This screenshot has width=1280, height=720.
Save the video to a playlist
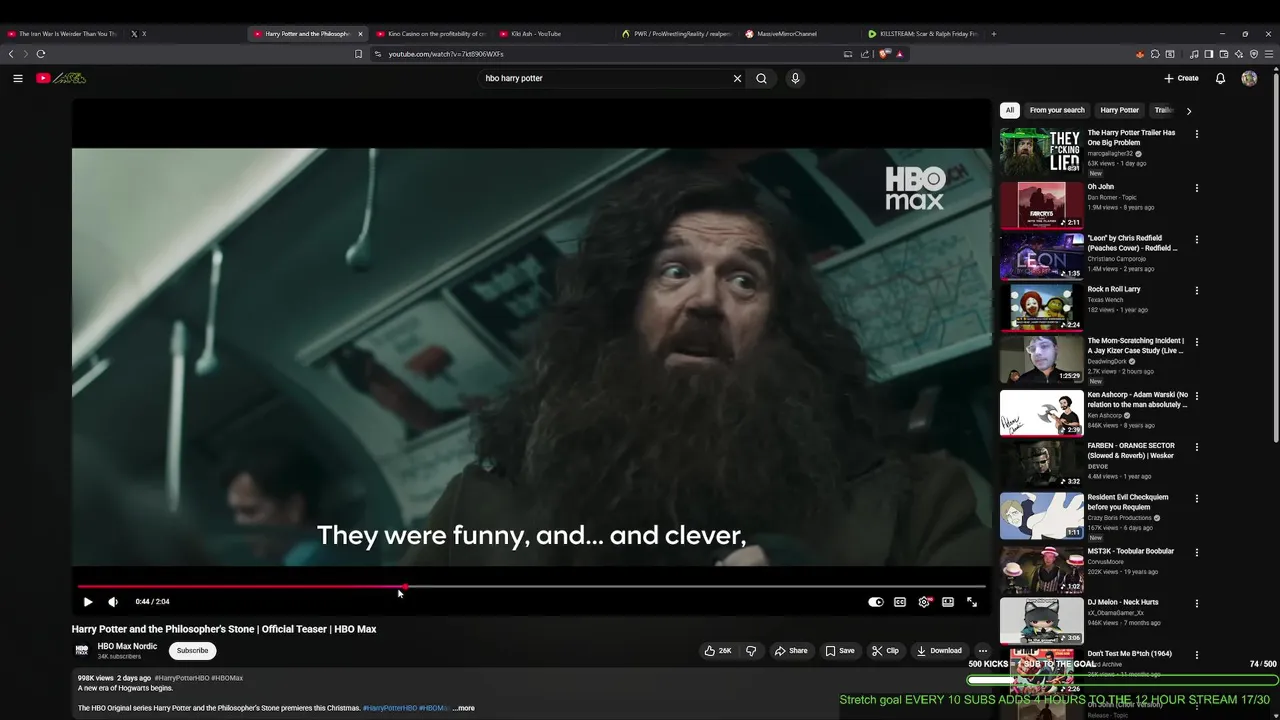pos(840,651)
